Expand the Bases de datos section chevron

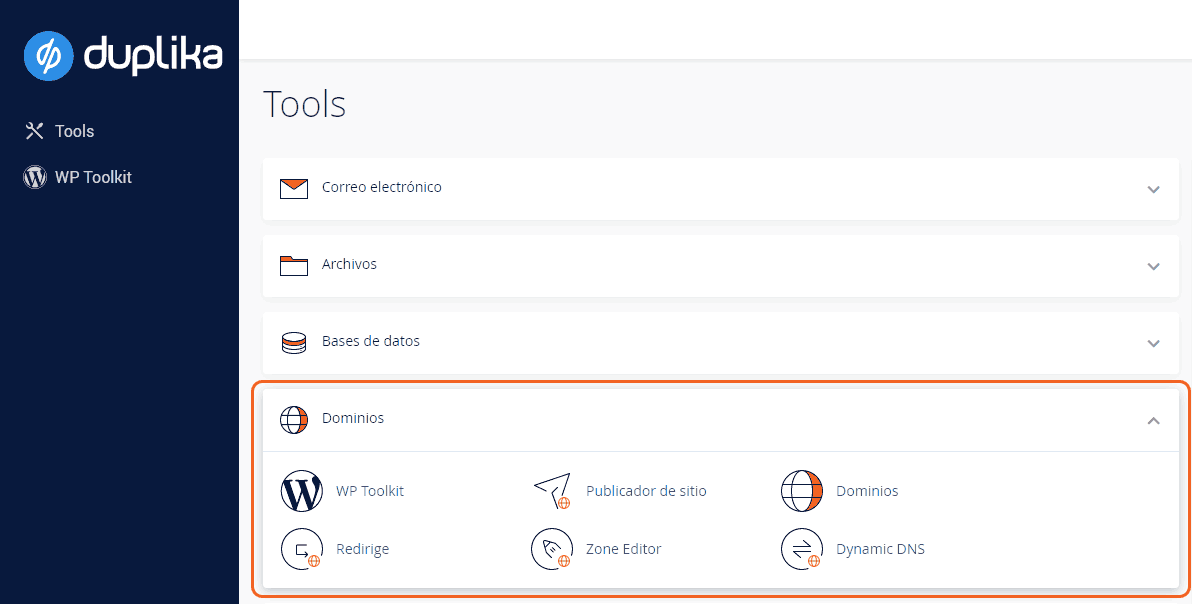click(1153, 343)
